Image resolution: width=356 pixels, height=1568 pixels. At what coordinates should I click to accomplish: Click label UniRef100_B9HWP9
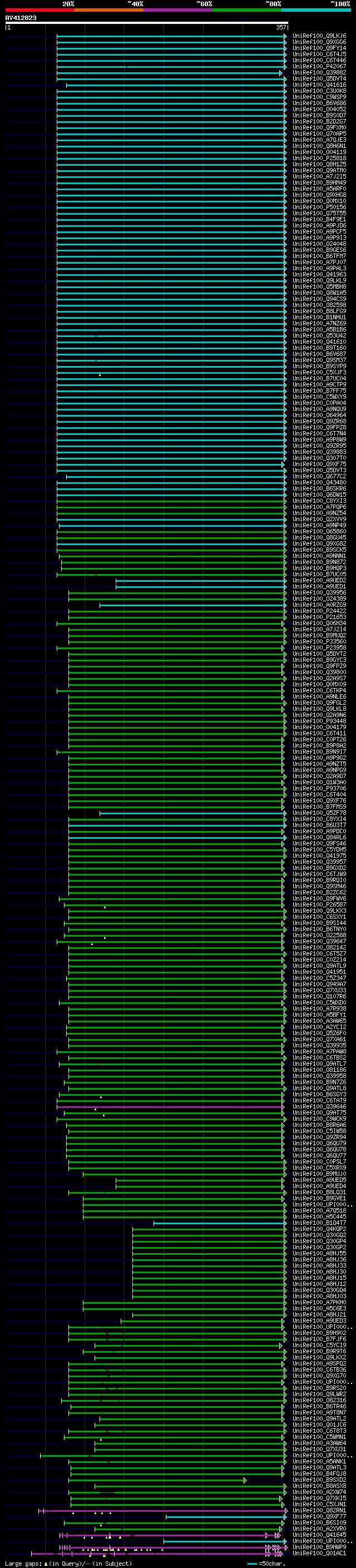pyautogui.click(x=319, y=1547)
